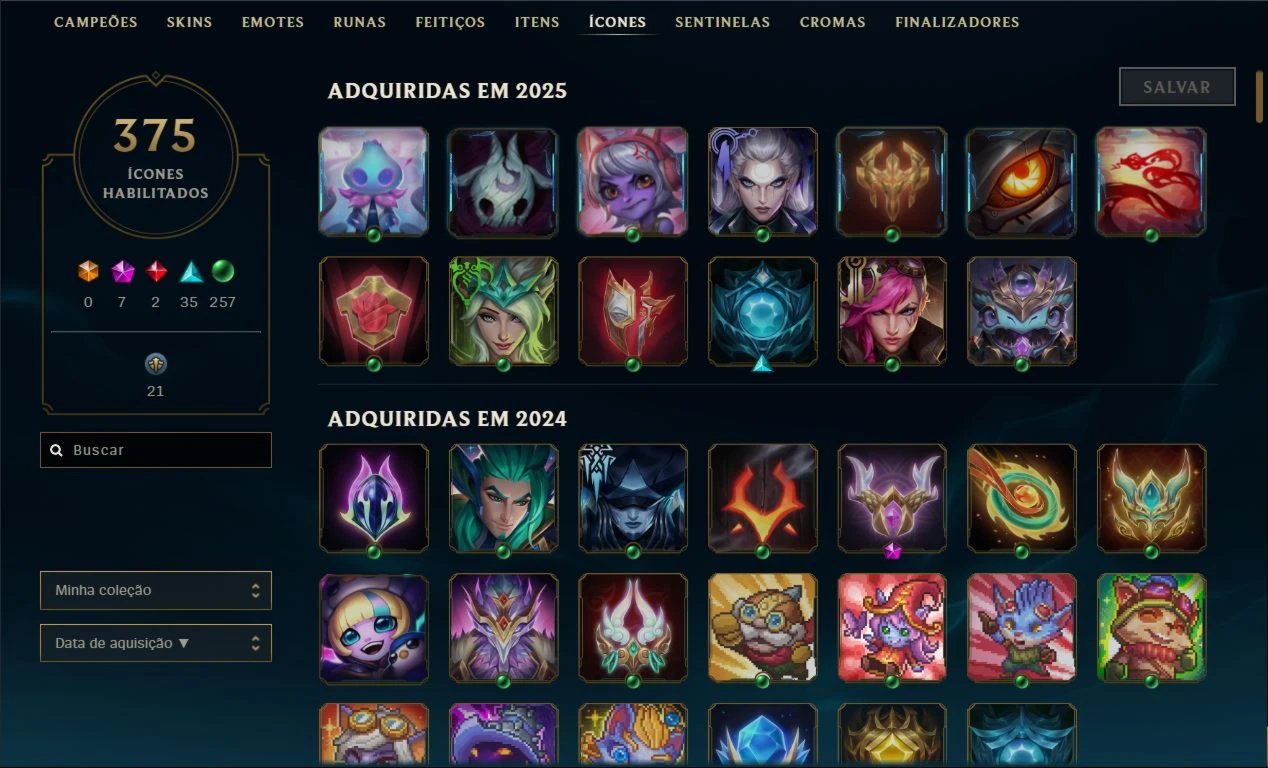Click the green common rarity gem filter
Image resolution: width=1268 pixels, height=768 pixels.
pos(223,271)
